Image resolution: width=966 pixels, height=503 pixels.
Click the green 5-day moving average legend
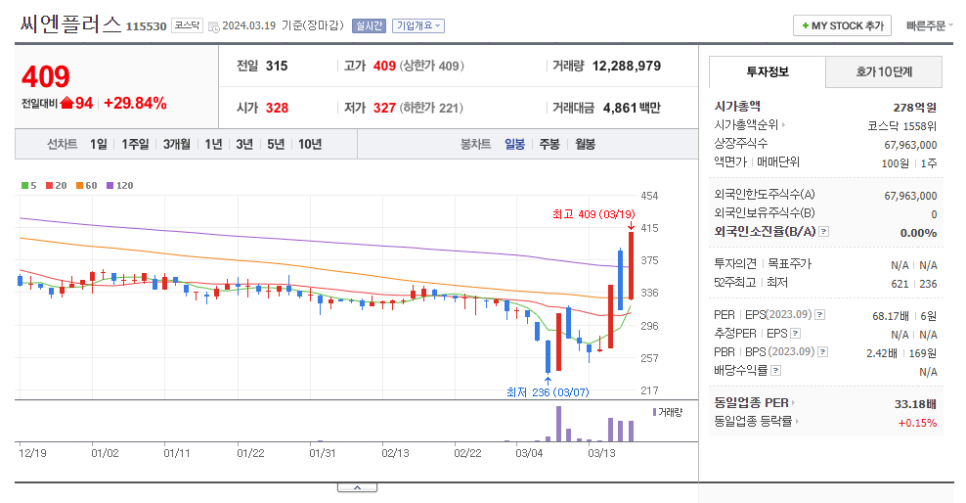pos(29,186)
